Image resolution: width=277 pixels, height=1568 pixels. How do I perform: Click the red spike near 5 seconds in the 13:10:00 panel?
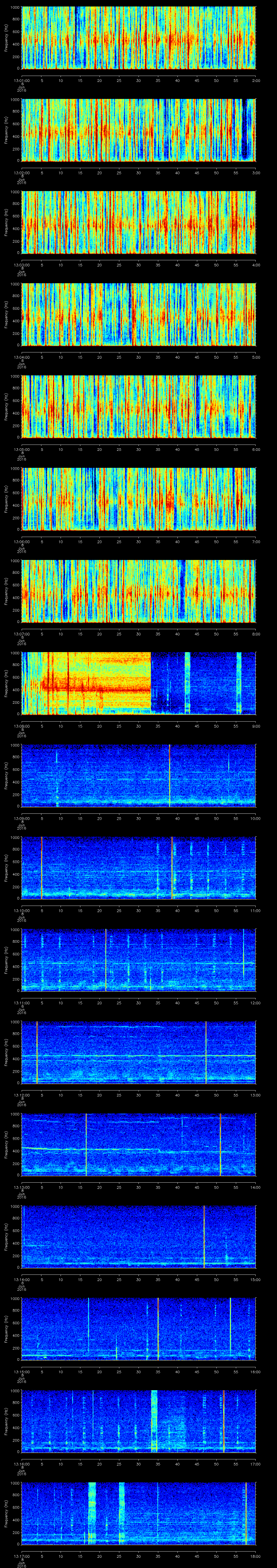pyautogui.click(x=41, y=868)
